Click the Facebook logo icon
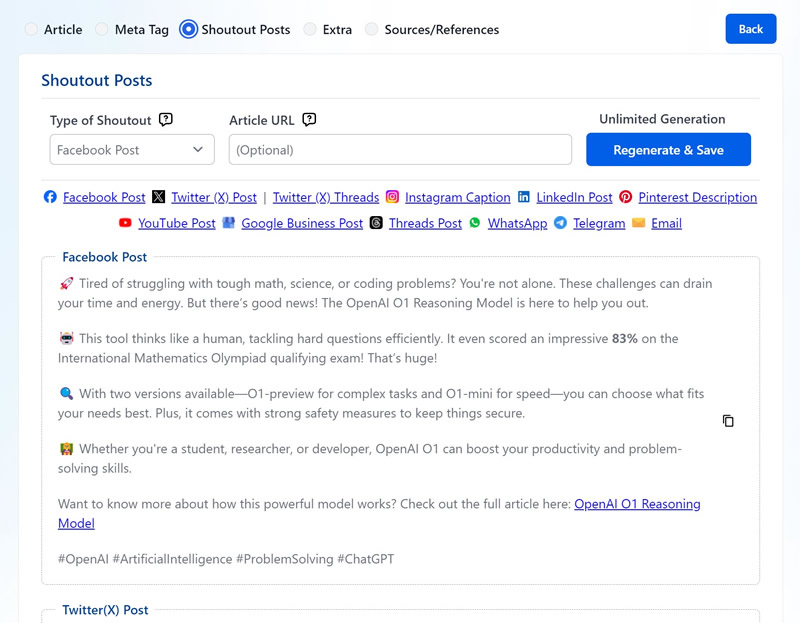 point(50,197)
